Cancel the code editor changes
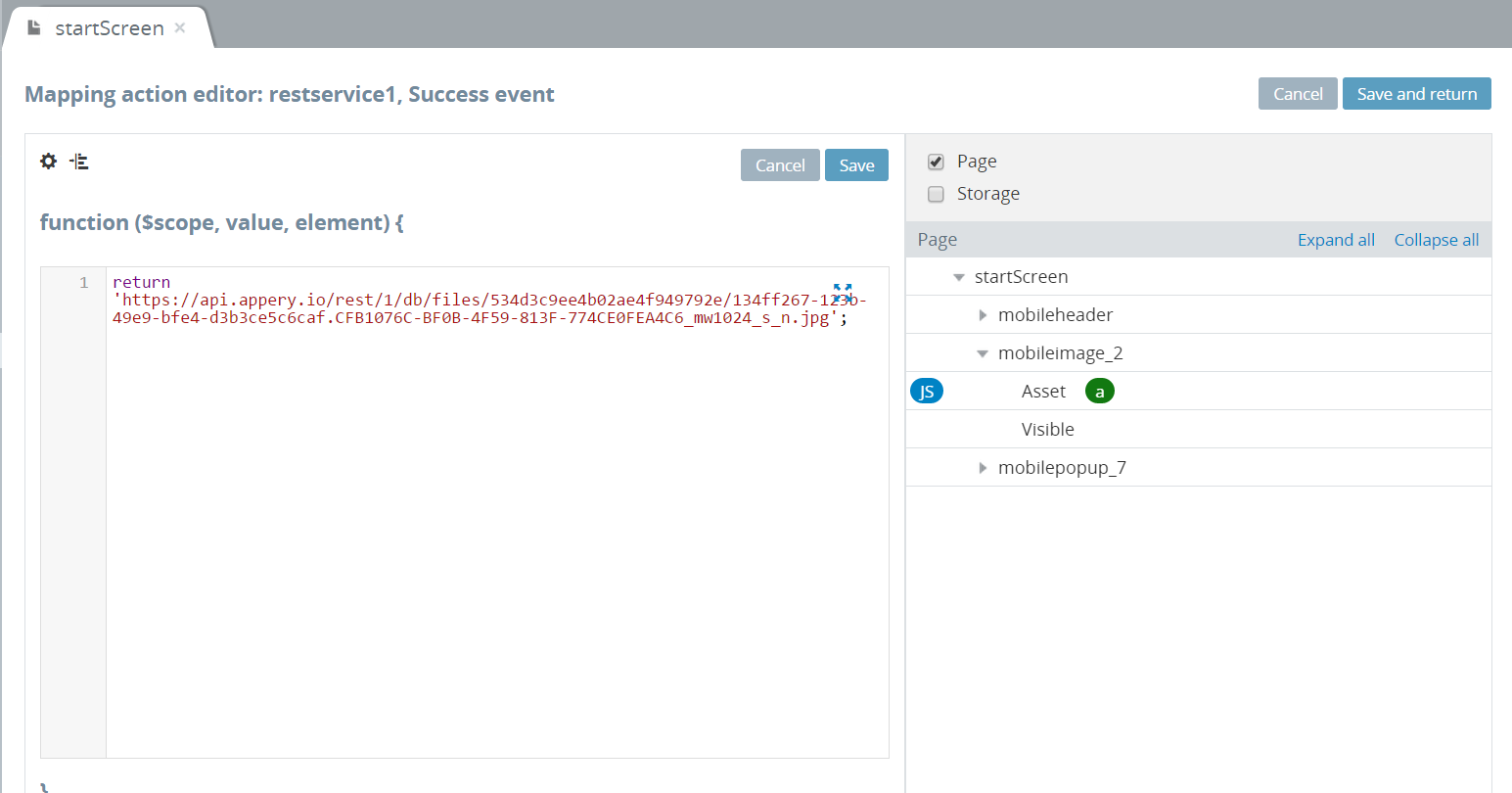Viewport: 1512px width, 793px height. (x=780, y=165)
